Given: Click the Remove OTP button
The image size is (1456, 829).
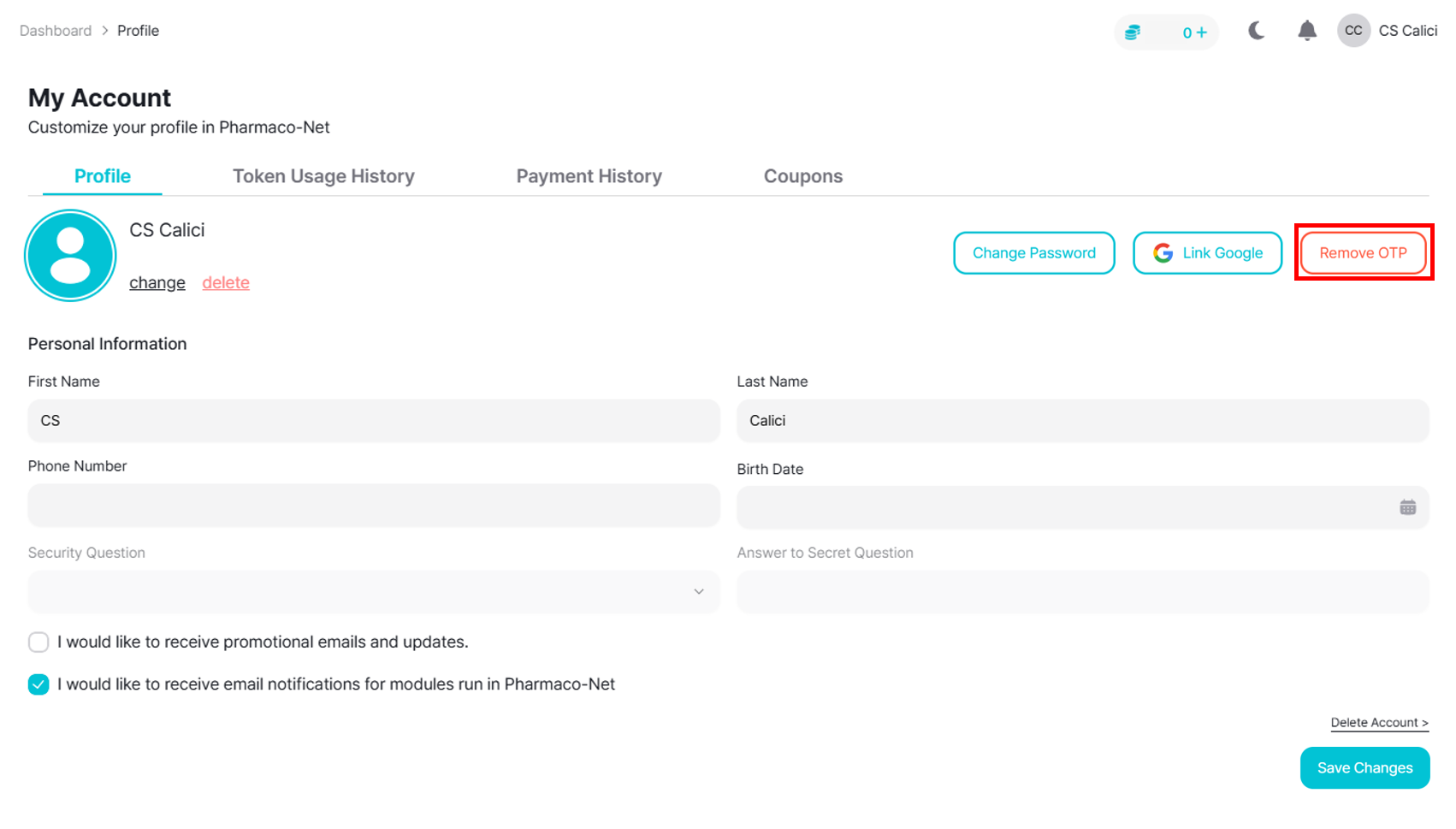Looking at the screenshot, I should (1363, 253).
